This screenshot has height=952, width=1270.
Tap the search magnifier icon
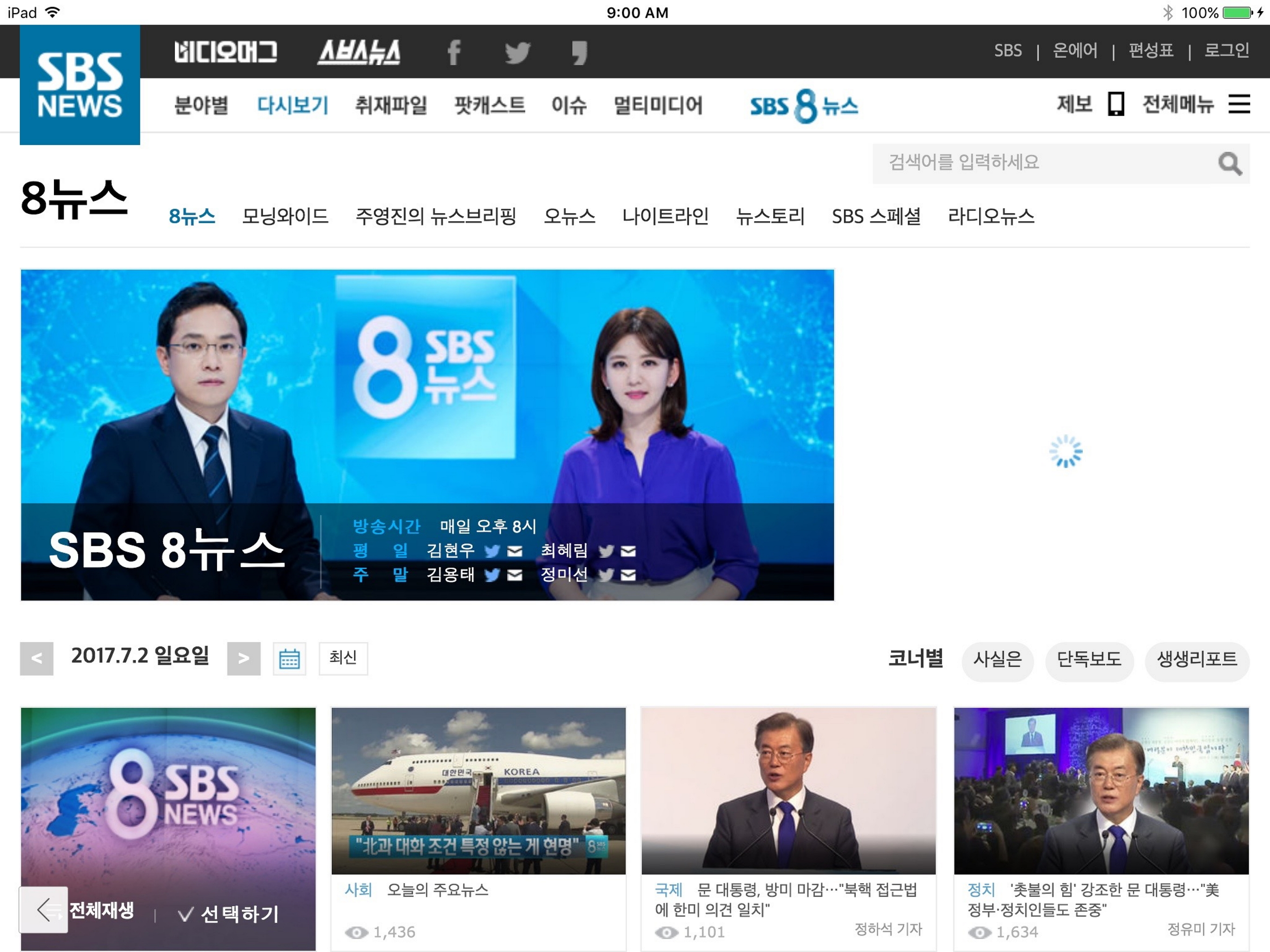tap(1230, 164)
